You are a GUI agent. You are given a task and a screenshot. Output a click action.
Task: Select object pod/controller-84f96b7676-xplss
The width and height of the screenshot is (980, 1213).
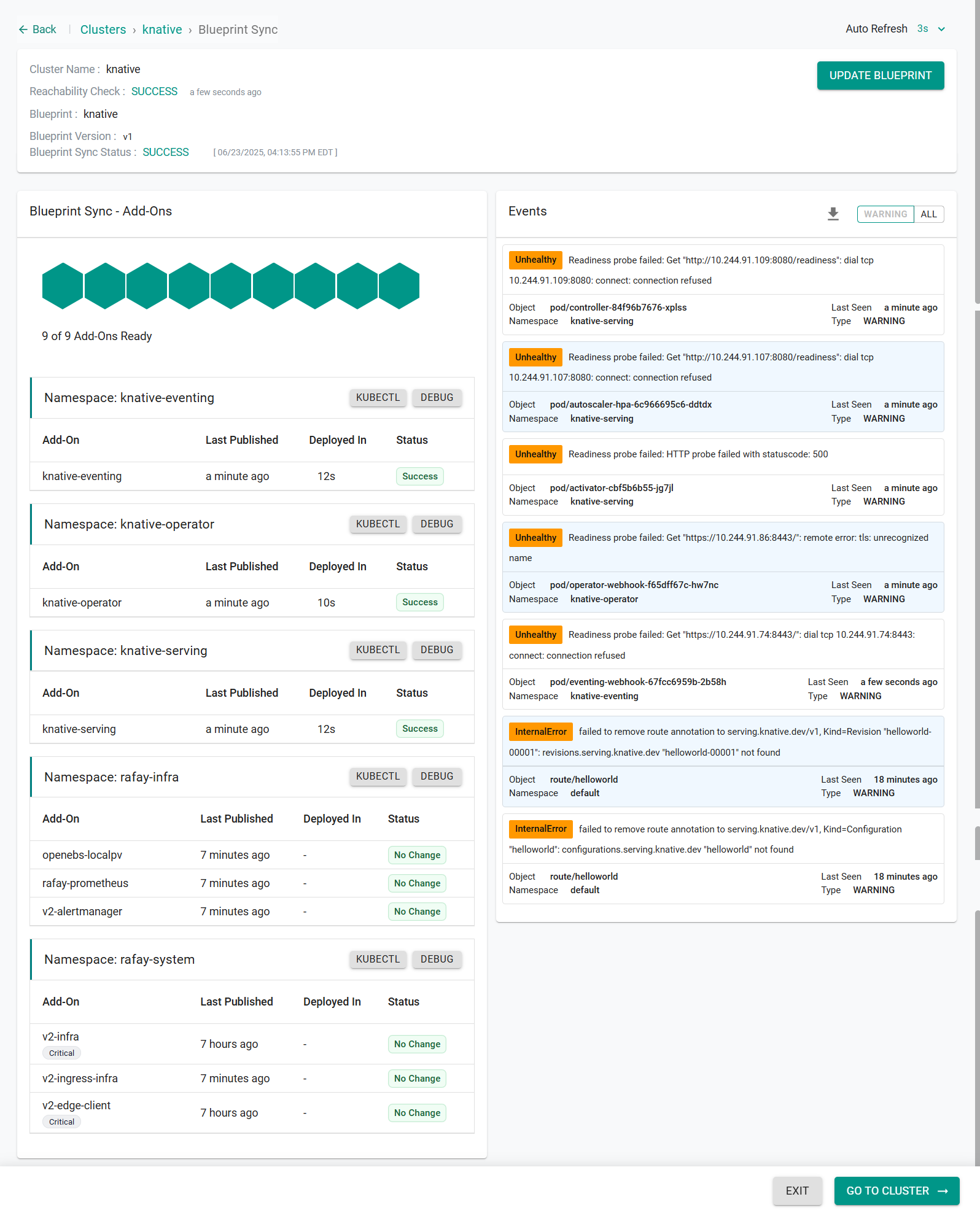[x=618, y=308]
